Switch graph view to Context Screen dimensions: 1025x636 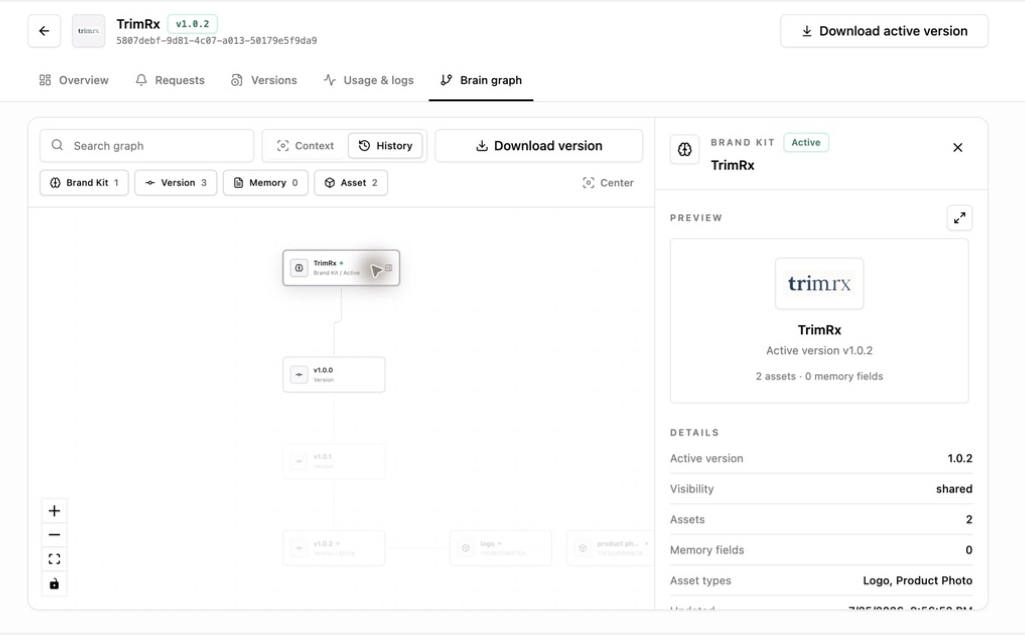coord(305,146)
